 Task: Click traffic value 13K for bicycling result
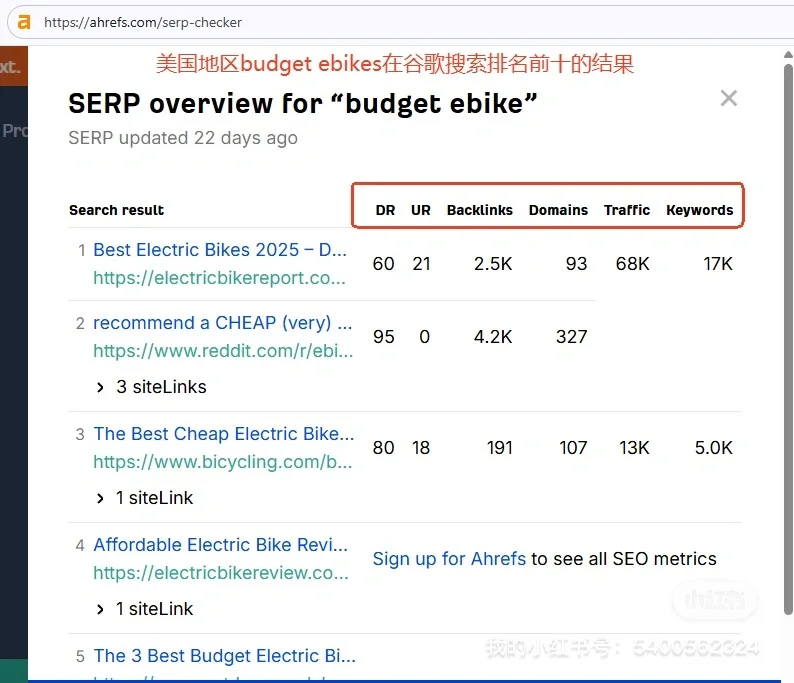click(x=634, y=448)
